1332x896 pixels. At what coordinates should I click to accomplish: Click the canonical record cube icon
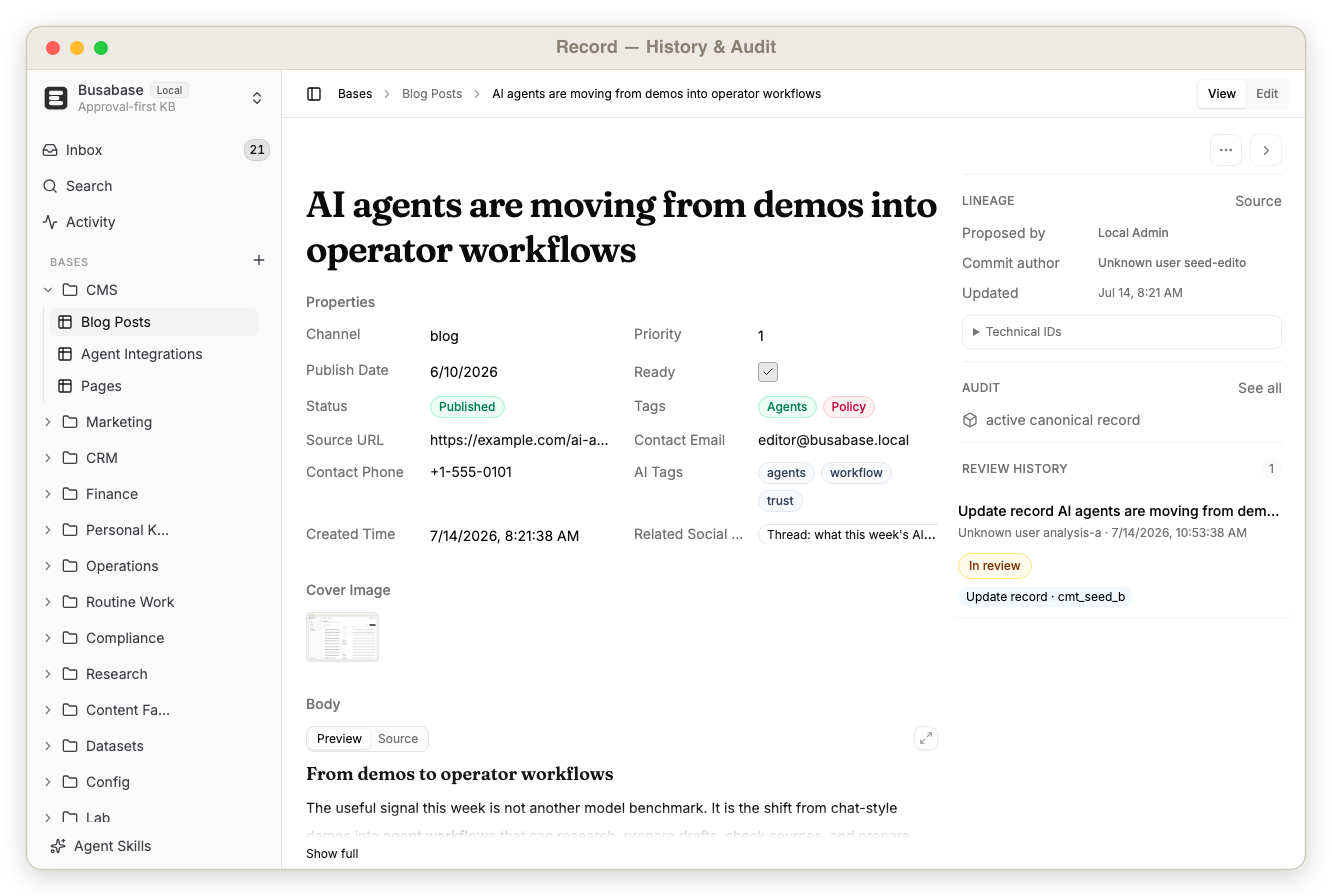[x=970, y=420]
